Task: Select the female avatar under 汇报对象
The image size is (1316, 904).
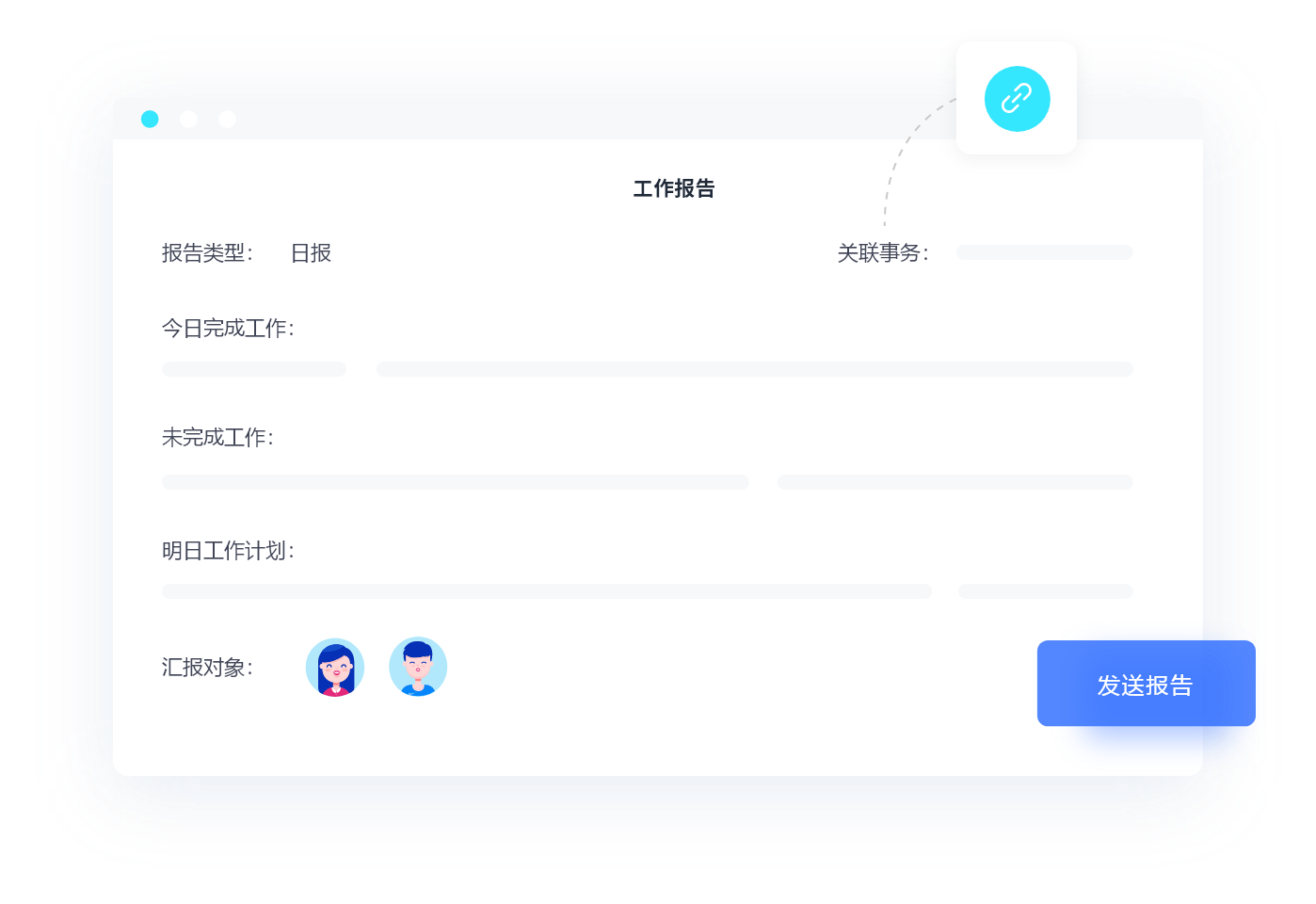Action: click(x=335, y=667)
